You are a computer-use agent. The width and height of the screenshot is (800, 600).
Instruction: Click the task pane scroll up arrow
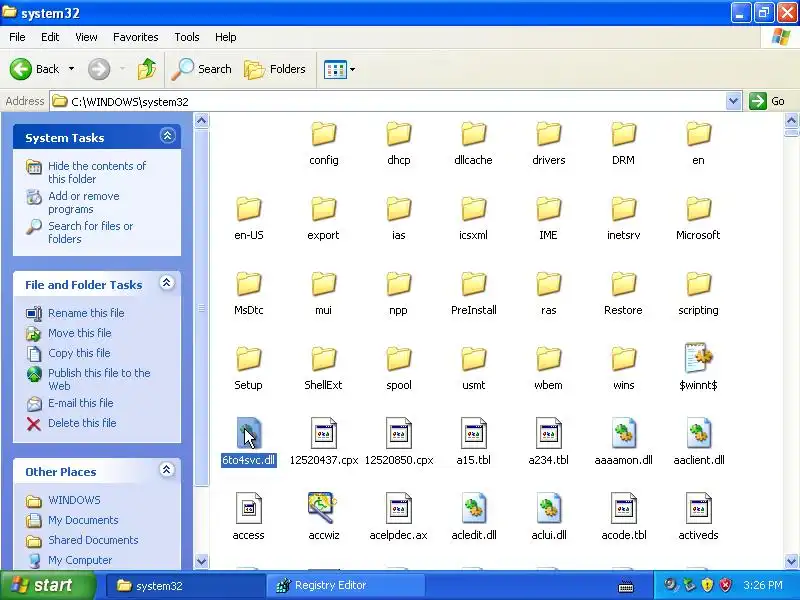[202, 121]
